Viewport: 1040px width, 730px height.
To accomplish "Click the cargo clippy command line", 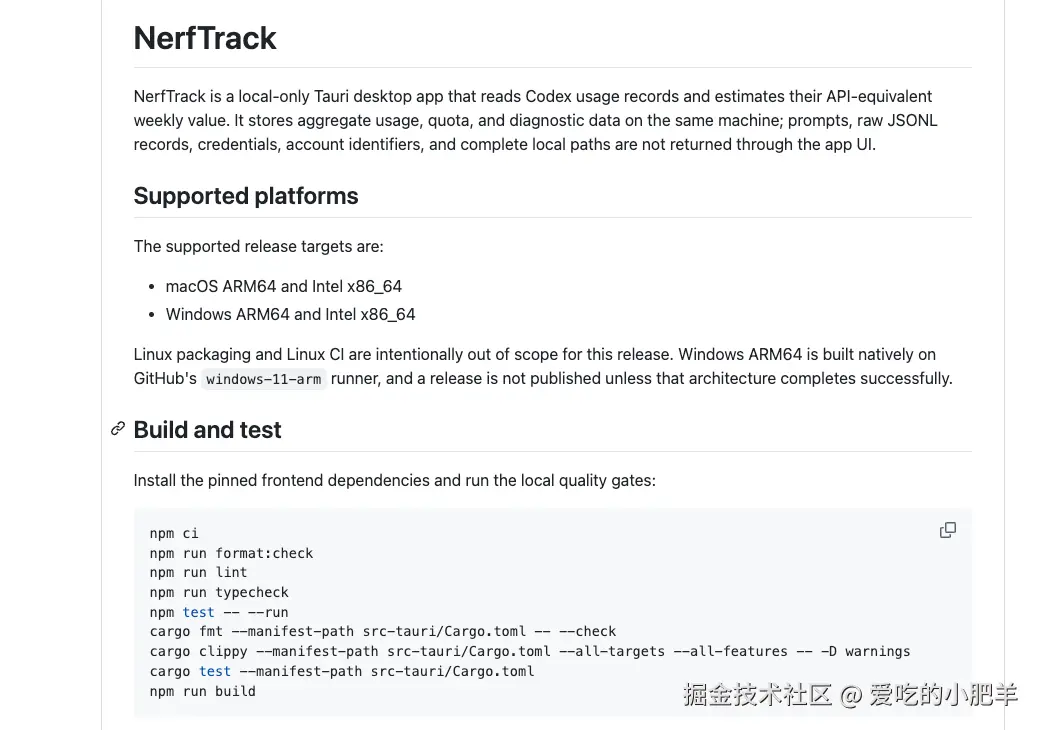I will coord(529,651).
